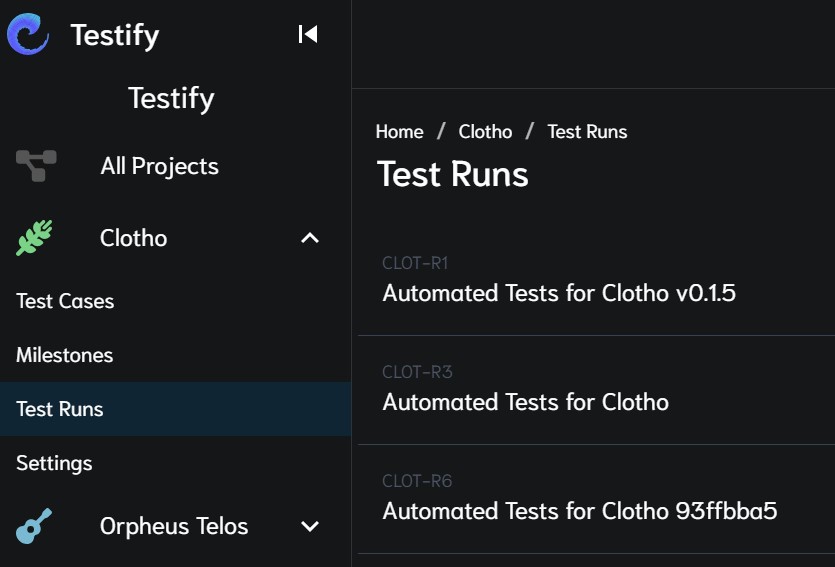Select Test Runs in the sidebar
835x567 pixels.
click(60, 409)
